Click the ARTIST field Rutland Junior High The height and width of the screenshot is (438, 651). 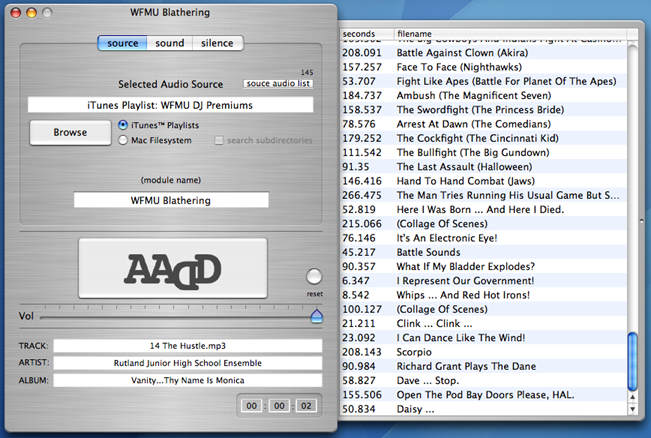(188, 363)
